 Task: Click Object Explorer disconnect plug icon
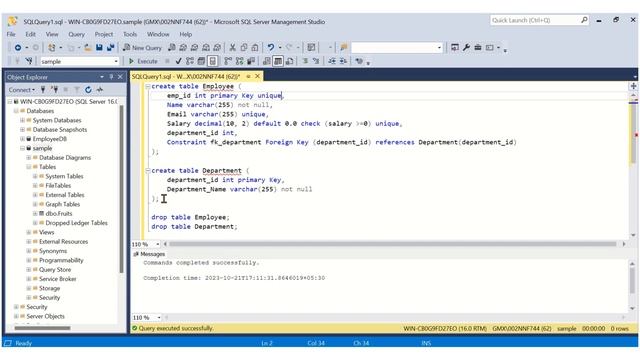[x=54, y=90]
